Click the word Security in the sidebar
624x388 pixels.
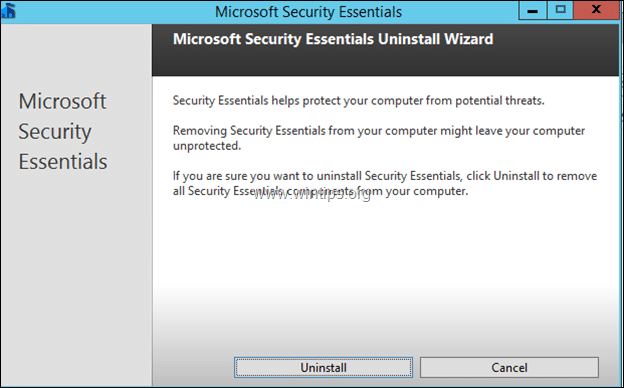pyautogui.click(x=55, y=132)
